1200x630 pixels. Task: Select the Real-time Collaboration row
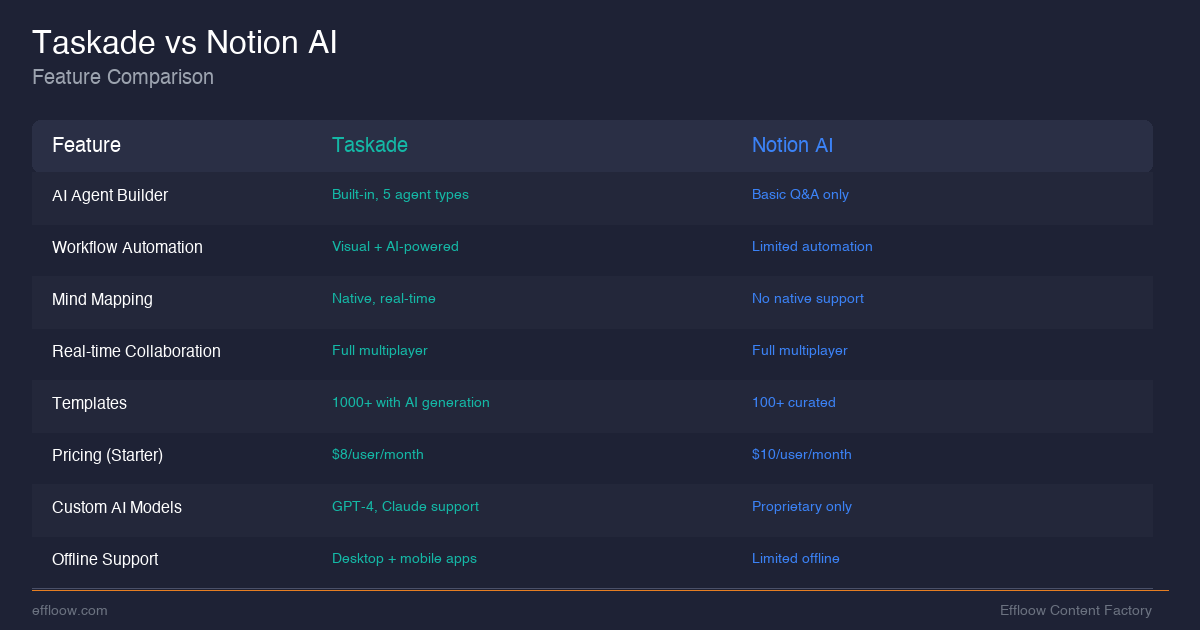click(136, 351)
